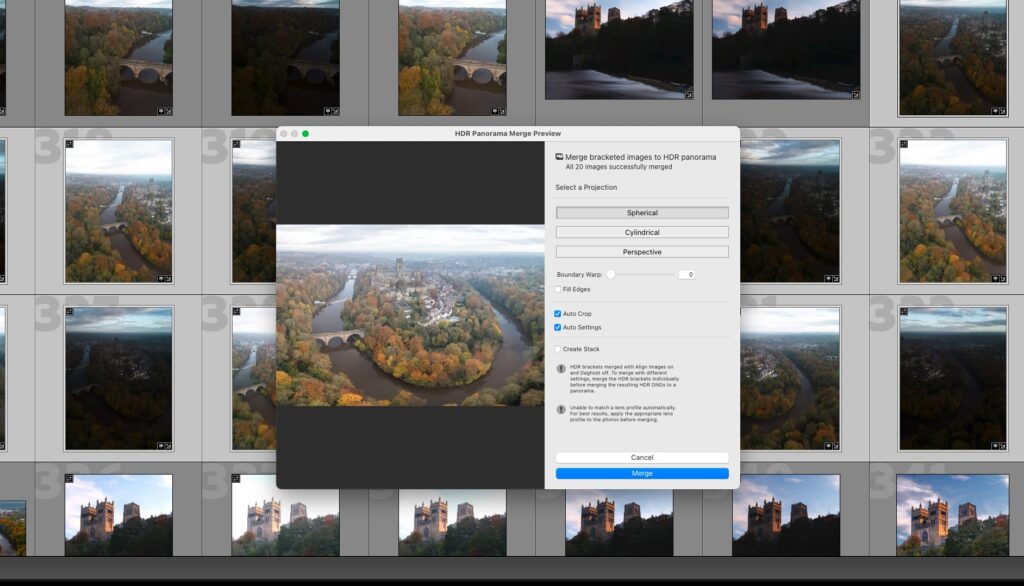Select dark aerial thumbnail right of projection buttons
Image resolution: width=1024 pixels, height=586 pixels.
[790, 211]
